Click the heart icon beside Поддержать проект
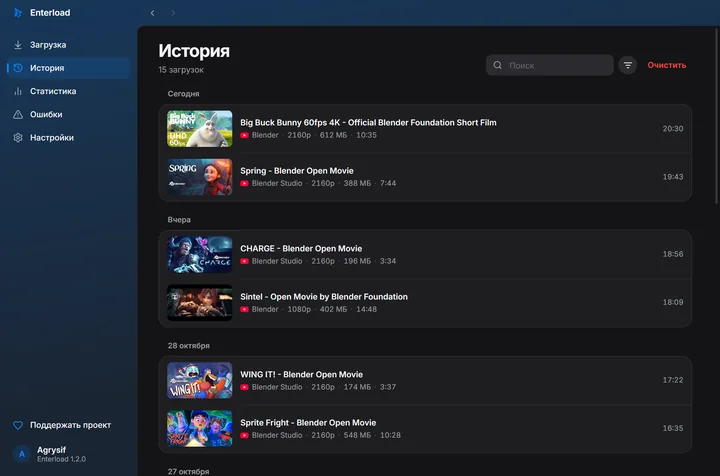Image resolution: width=720 pixels, height=476 pixels. coord(18,425)
